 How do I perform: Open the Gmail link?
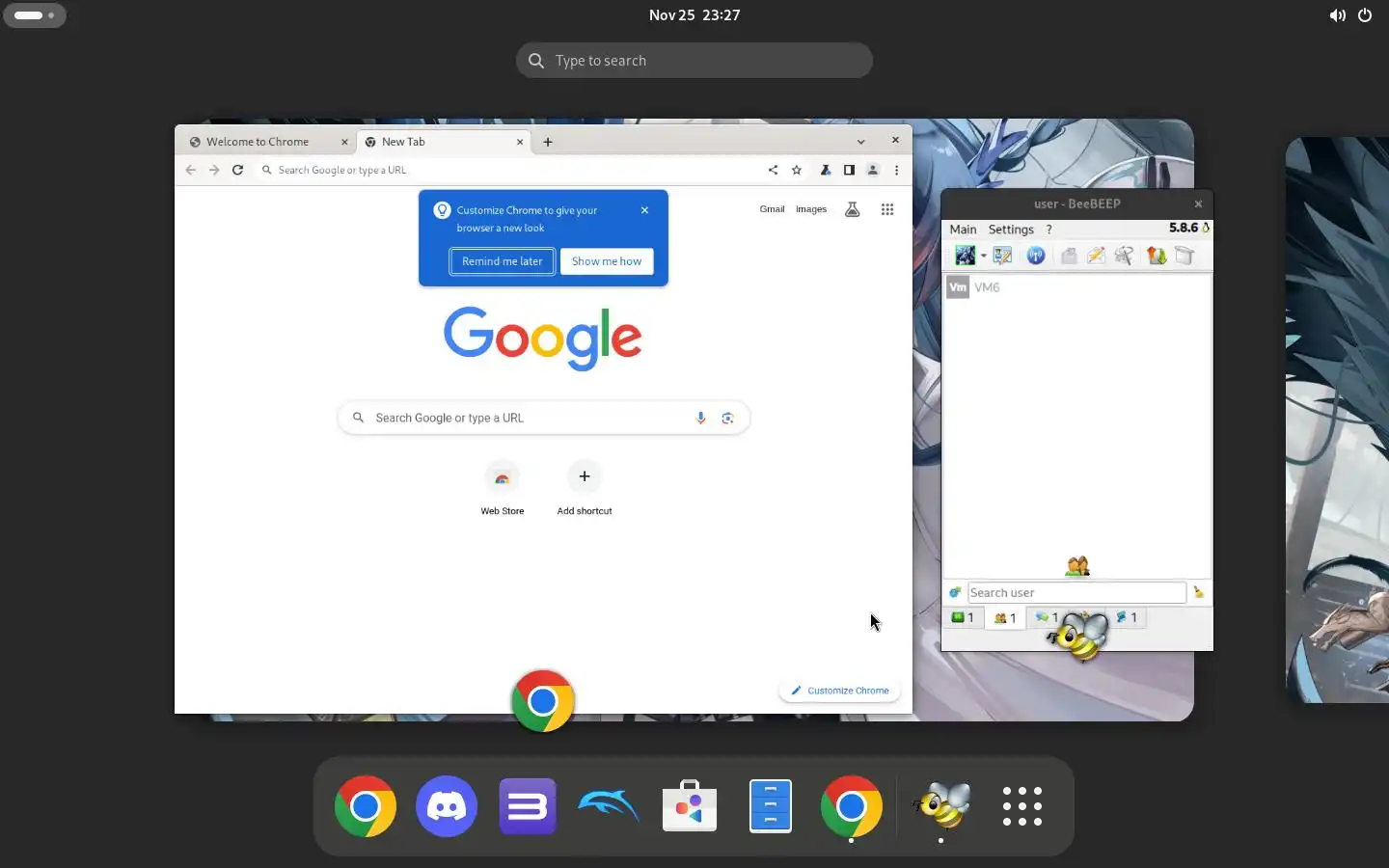point(772,209)
